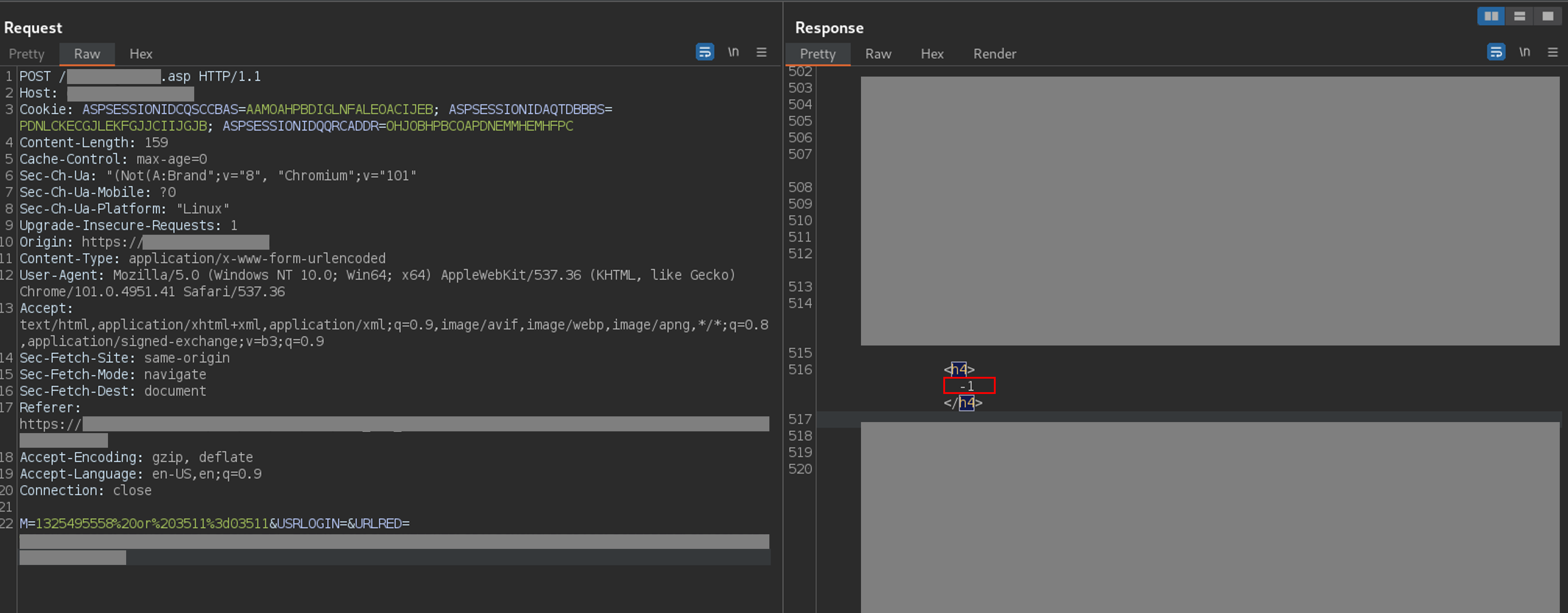The width and height of the screenshot is (1568, 613).
Task: Select the Raw tab of the request
Action: [87, 53]
